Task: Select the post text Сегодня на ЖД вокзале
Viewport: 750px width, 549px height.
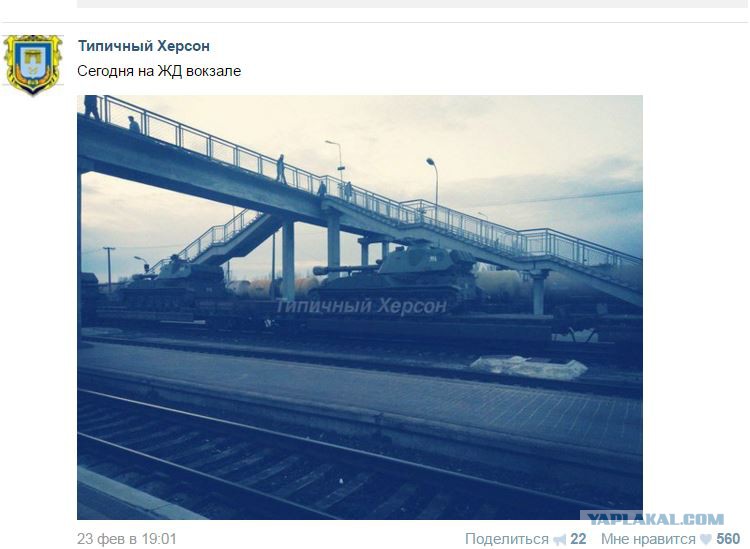Action: (x=159, y=71)
